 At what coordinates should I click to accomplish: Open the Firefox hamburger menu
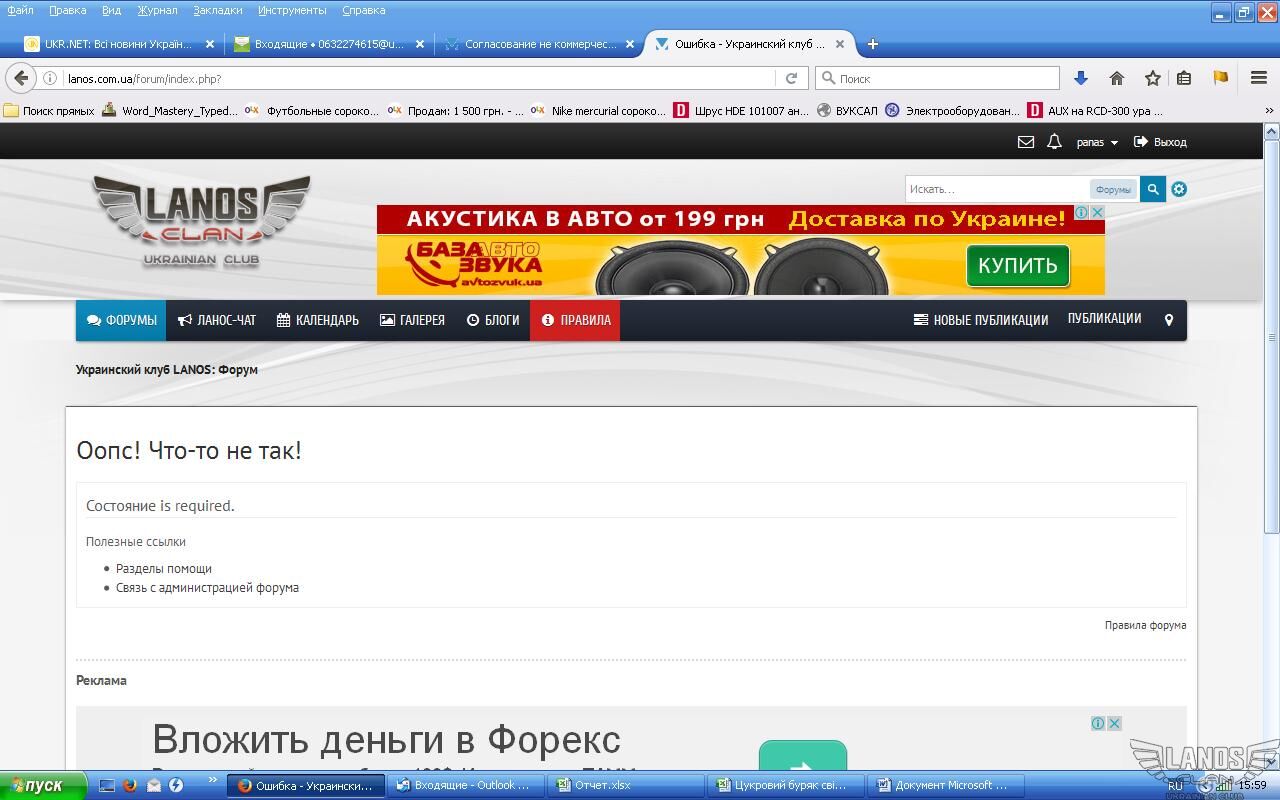(1259, 78)
